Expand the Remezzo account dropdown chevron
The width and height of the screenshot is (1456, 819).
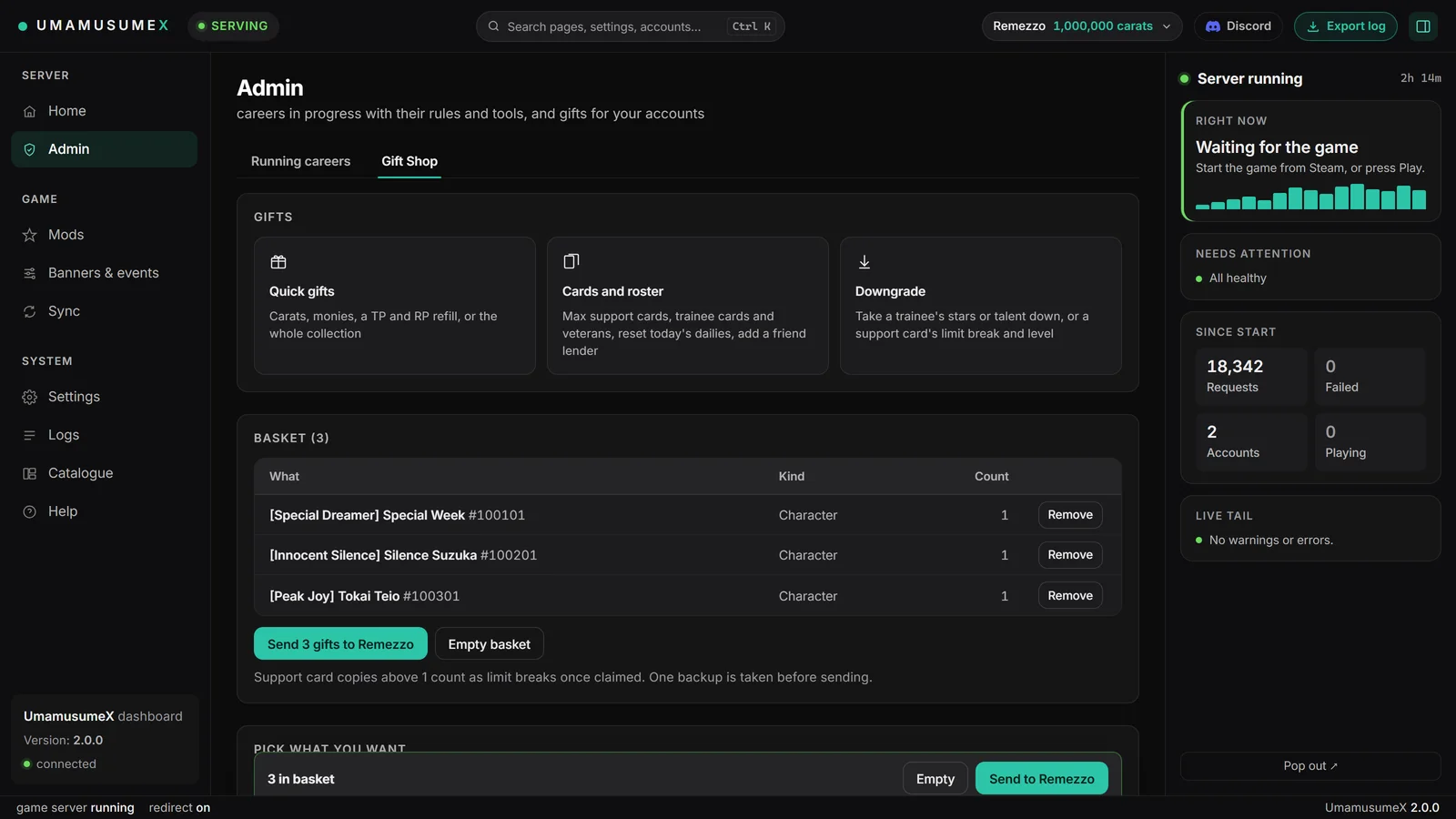coord(1167,26)
